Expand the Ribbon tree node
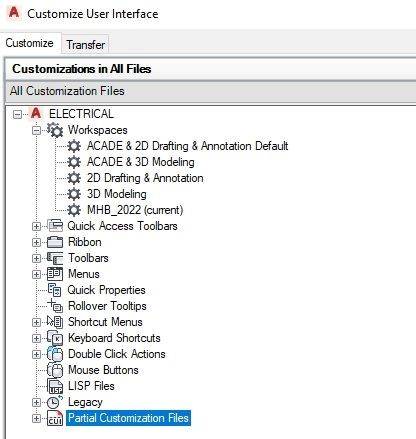 [x=36, y=242]
